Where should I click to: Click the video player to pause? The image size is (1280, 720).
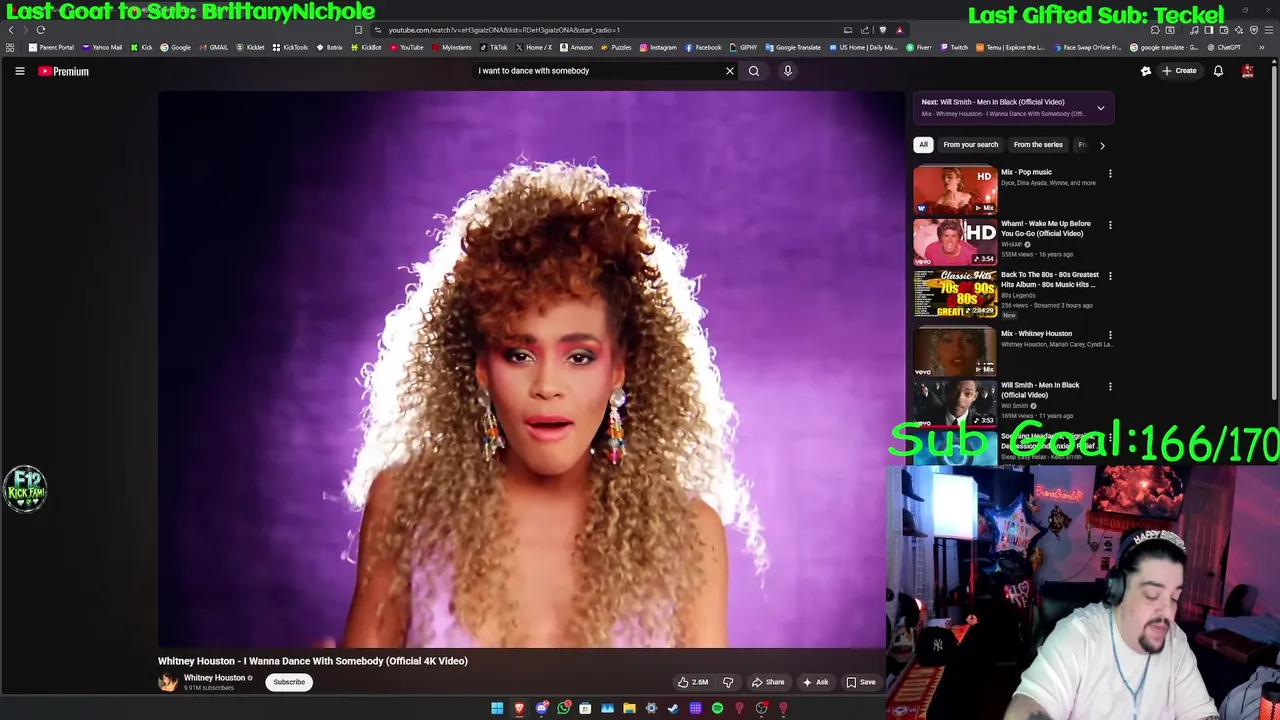pos(531,370)
